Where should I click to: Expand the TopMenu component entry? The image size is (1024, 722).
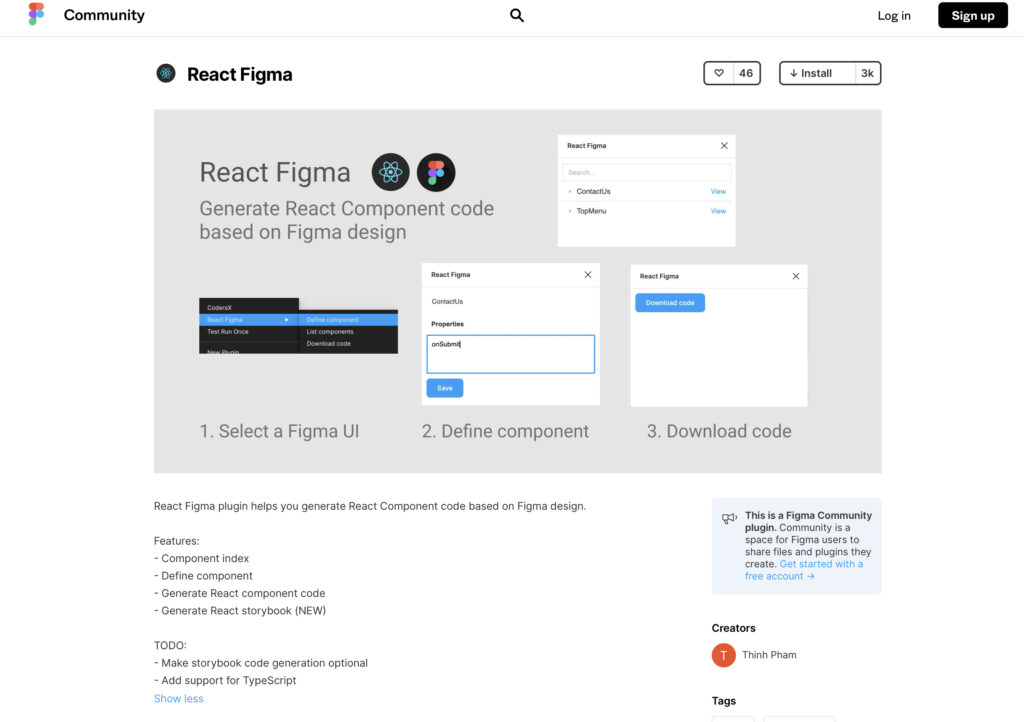click(x=570, y=211)
